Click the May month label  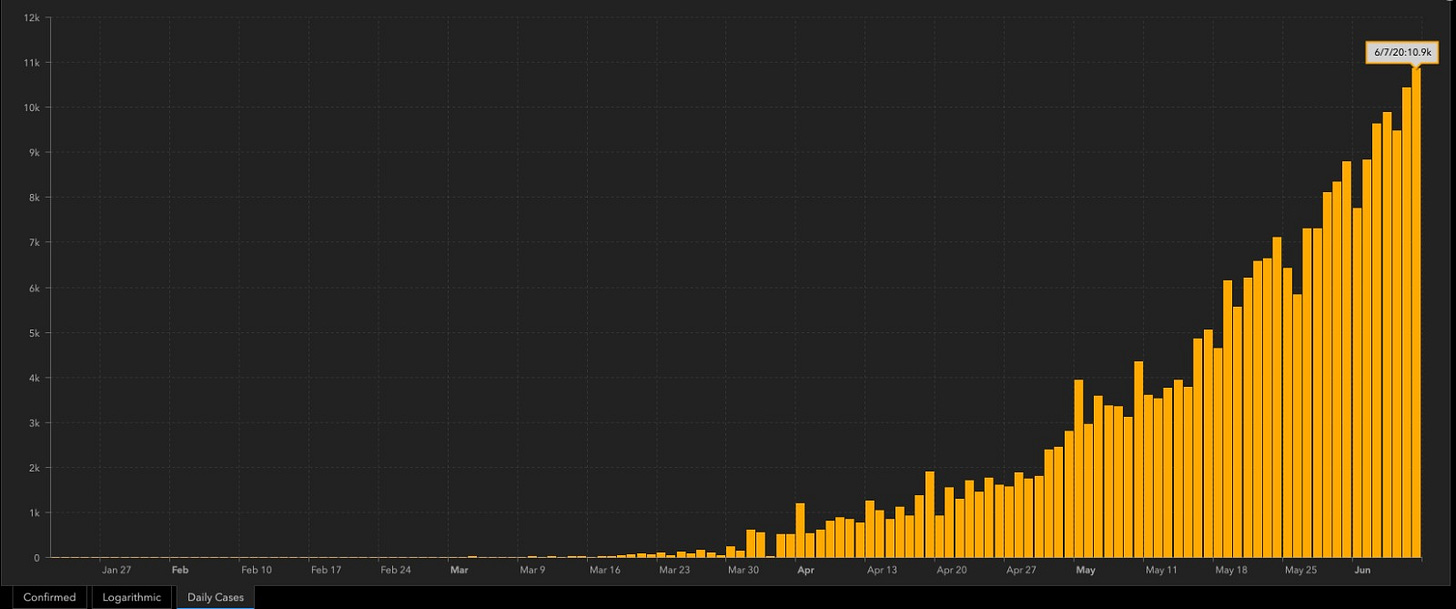tap(1086, 570)
